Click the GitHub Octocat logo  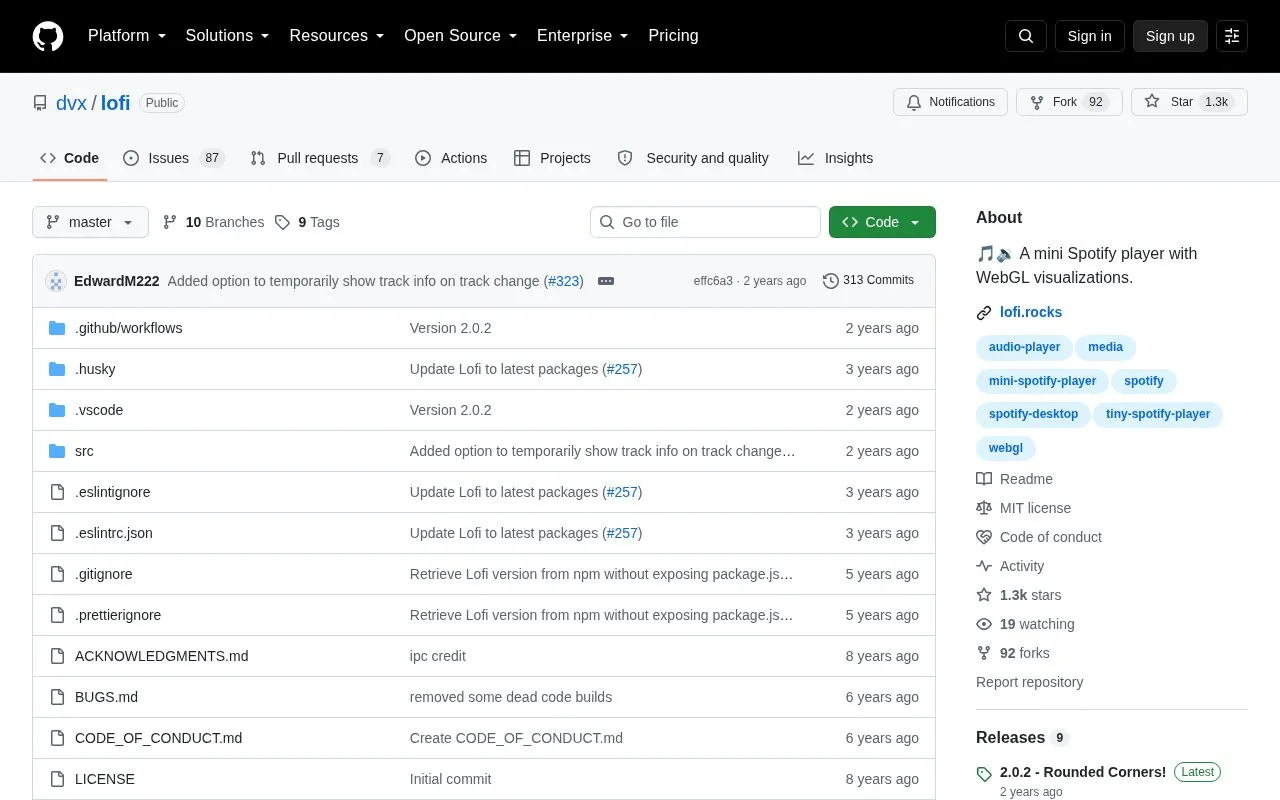coord(48,36)
